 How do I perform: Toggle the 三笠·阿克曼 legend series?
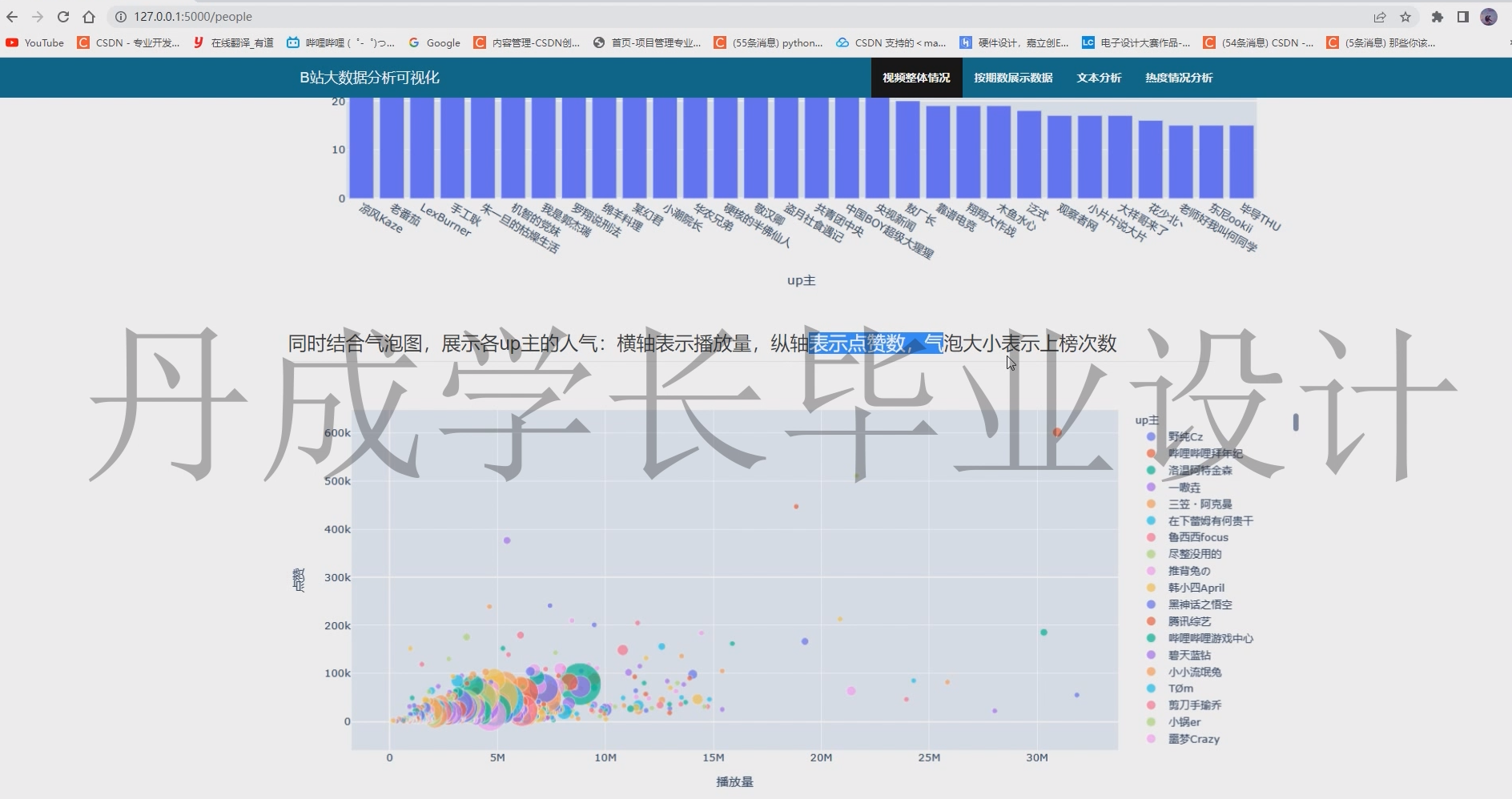tap(1190, 504)
